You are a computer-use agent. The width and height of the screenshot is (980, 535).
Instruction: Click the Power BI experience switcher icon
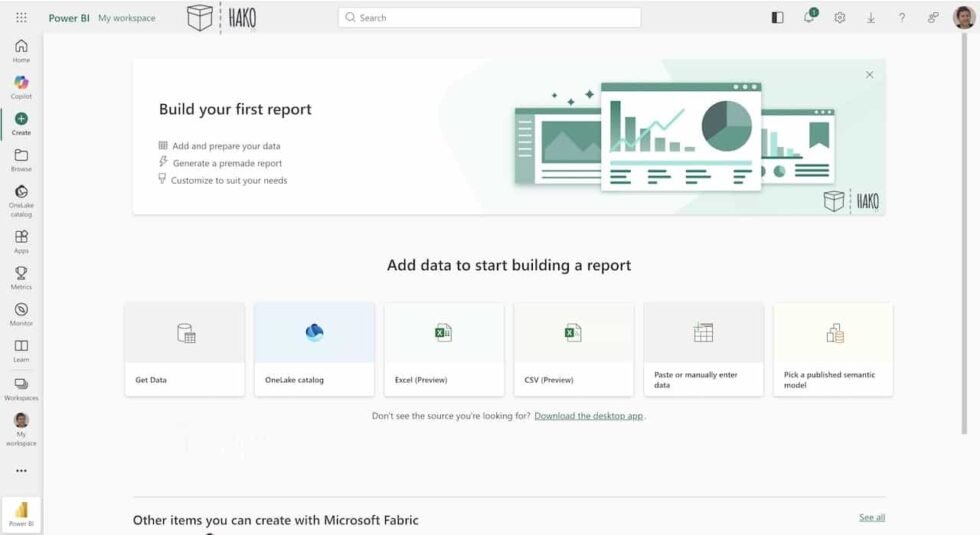[x=21, y=514]
